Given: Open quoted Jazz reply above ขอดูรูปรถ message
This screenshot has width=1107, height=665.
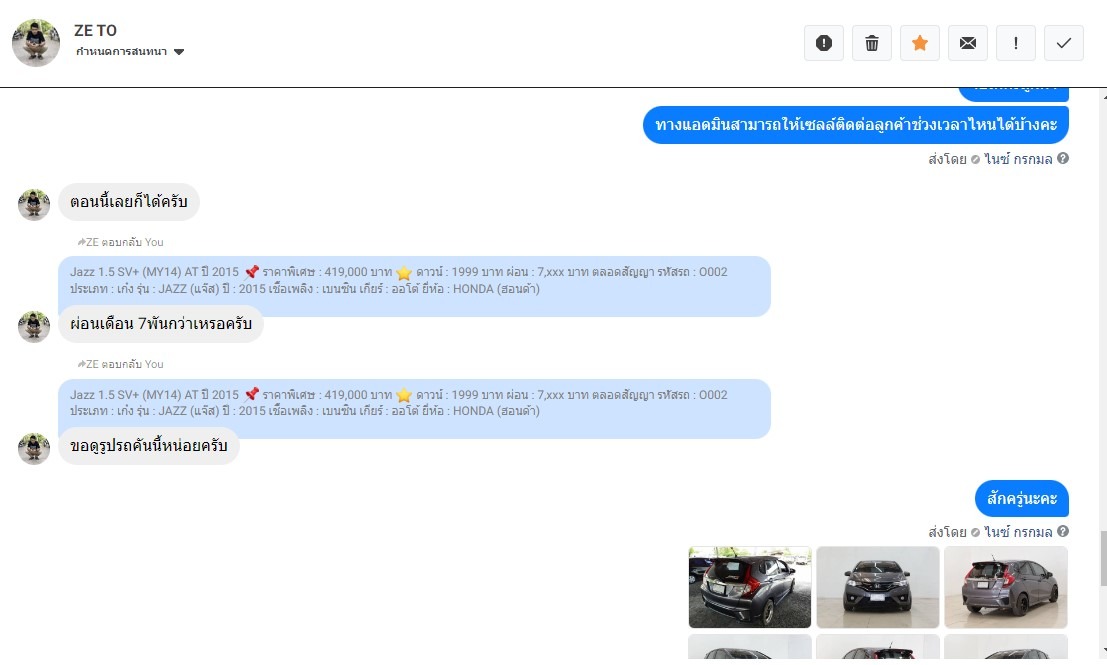Looking at the screenshot, I should [414, 403].
